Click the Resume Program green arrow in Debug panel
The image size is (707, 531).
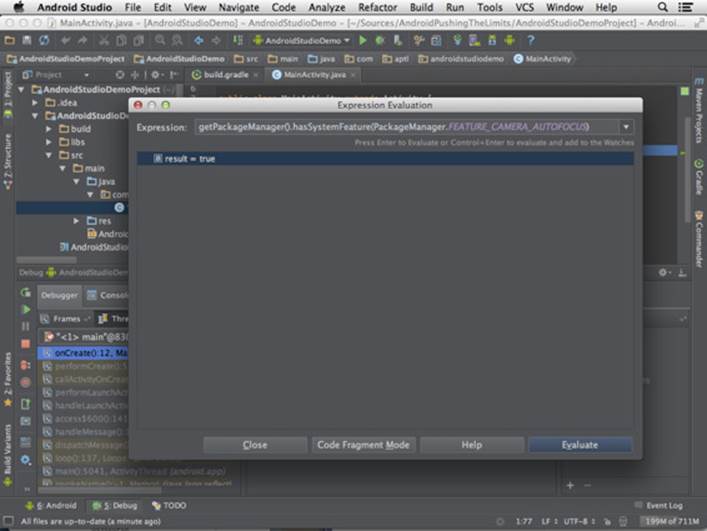(26, 309)
